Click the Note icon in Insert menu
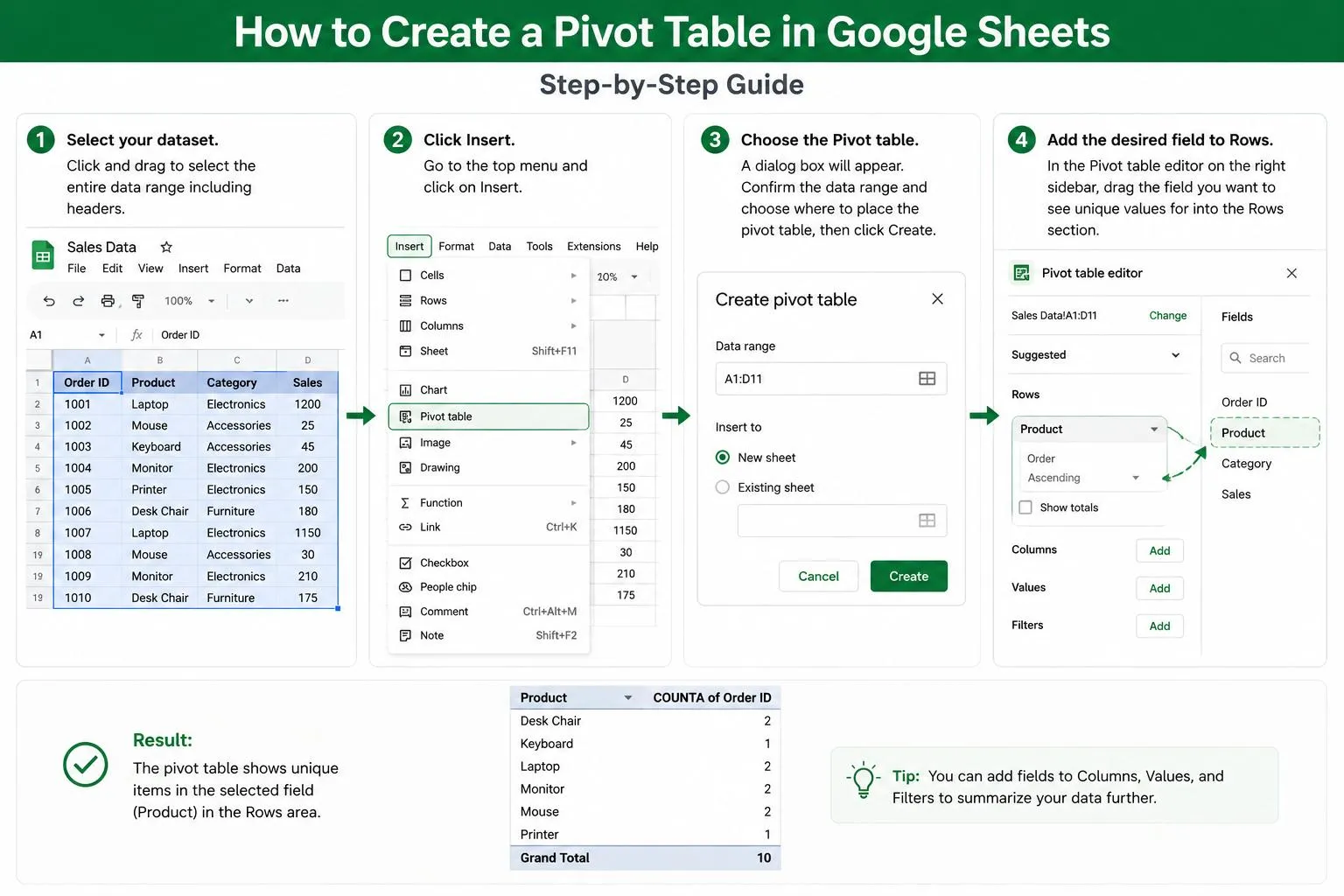This screenshot has height=896, width=1344. click(x=405, y=636)
